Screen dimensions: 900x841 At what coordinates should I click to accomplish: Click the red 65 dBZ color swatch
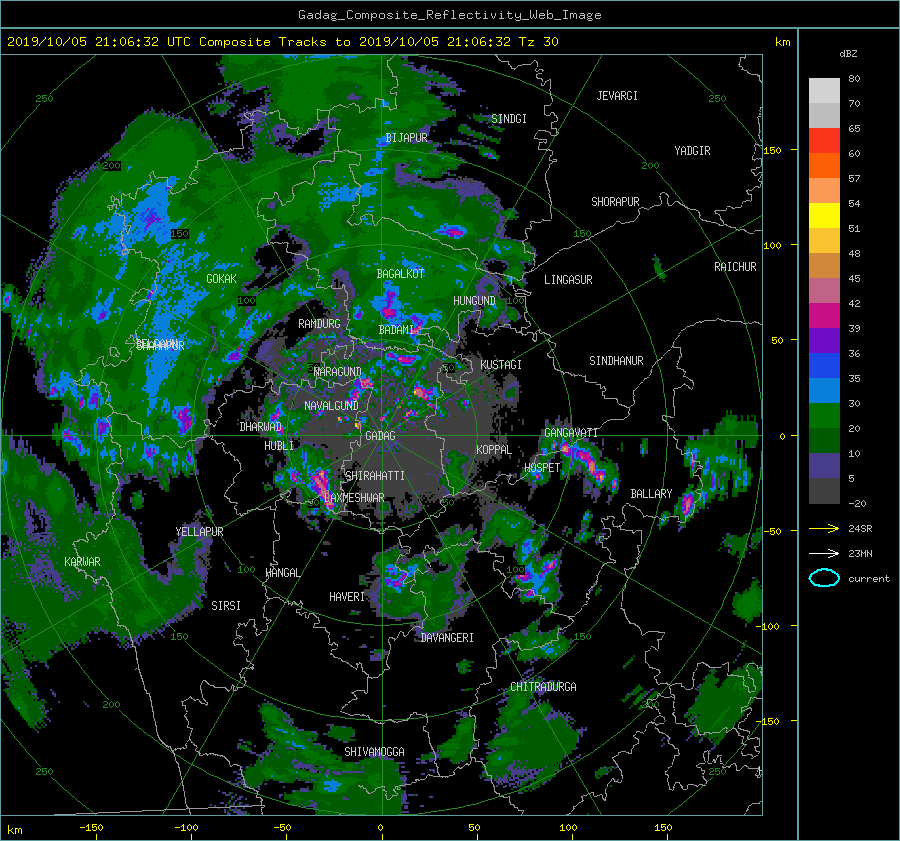[824, 141]
